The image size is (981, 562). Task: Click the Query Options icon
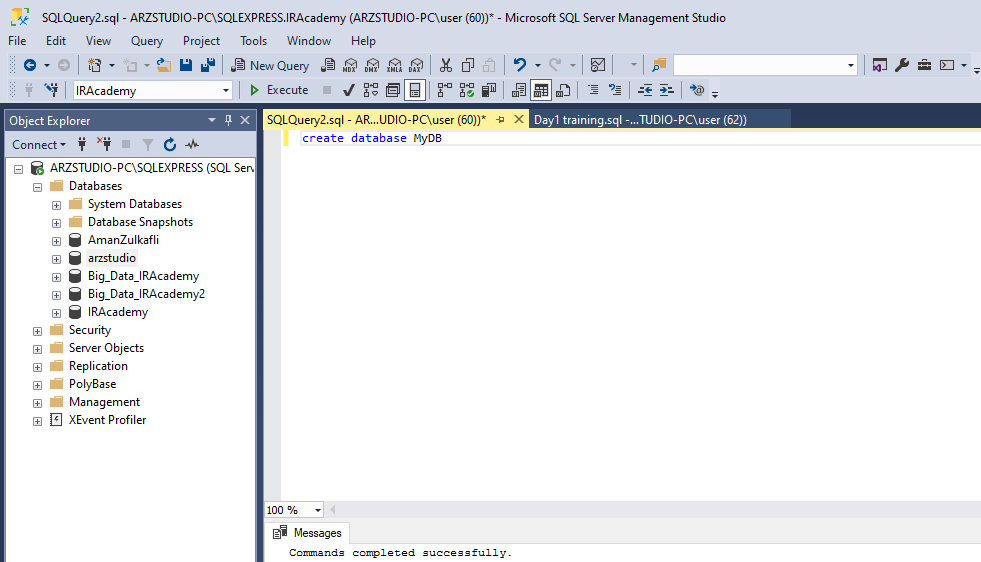point(392,90)
